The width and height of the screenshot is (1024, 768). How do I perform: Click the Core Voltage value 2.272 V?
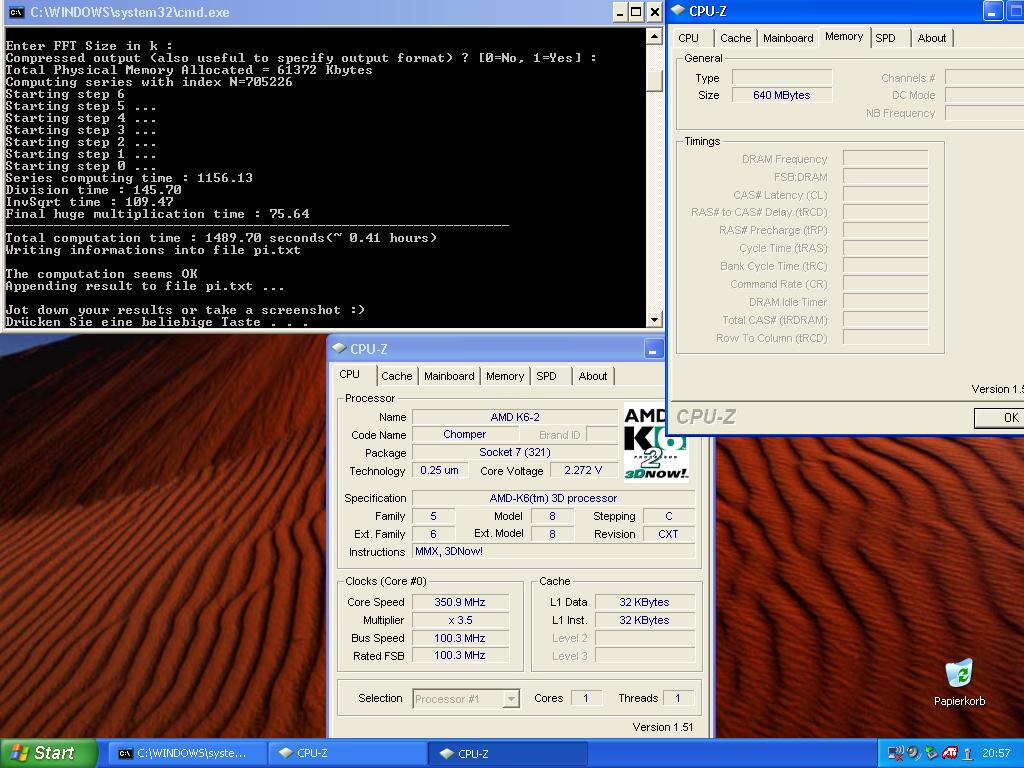coord(583,470)
